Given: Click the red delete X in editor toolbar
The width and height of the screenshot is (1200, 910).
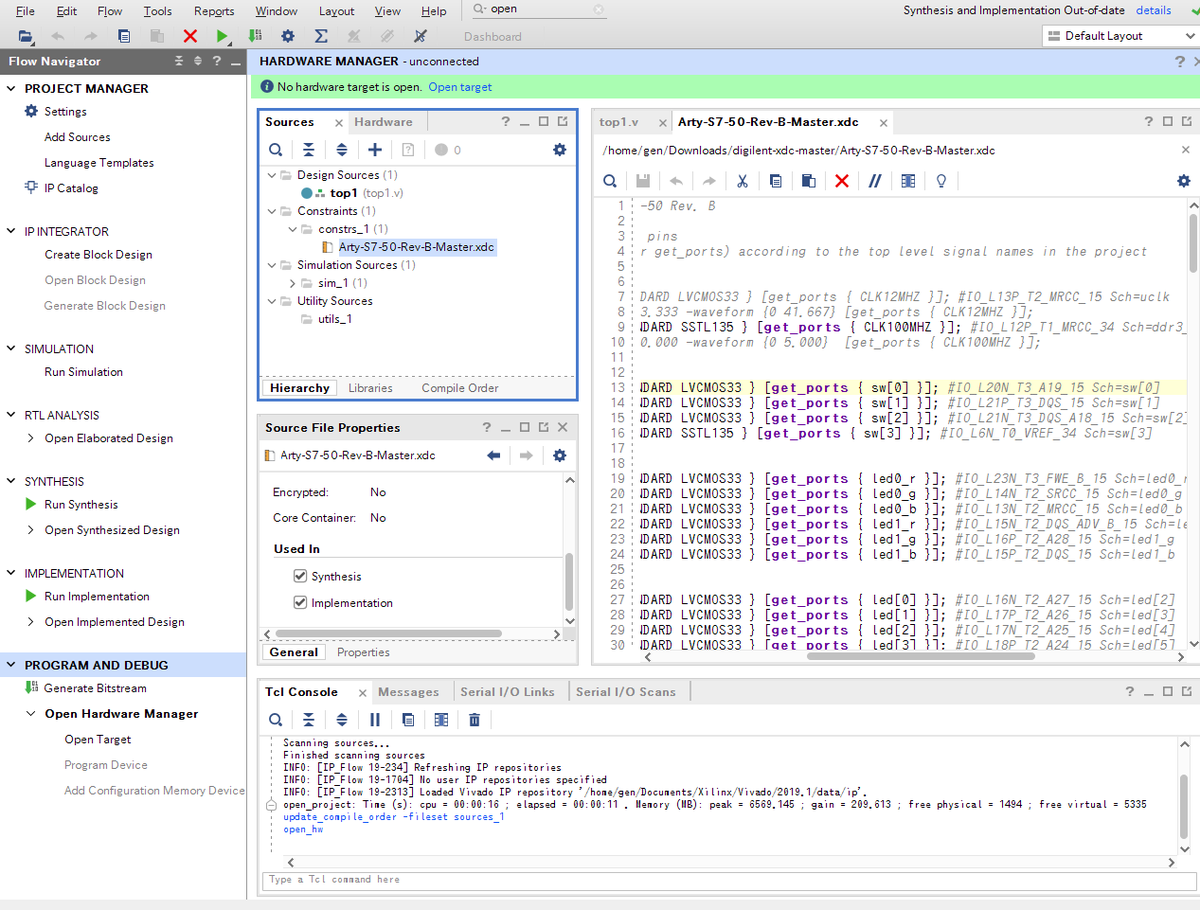Looking at the screenshot, I should coord(841,181).
